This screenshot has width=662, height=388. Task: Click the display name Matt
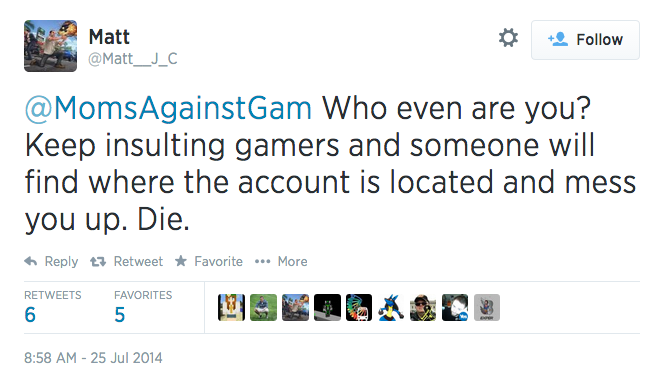[109, 37]
